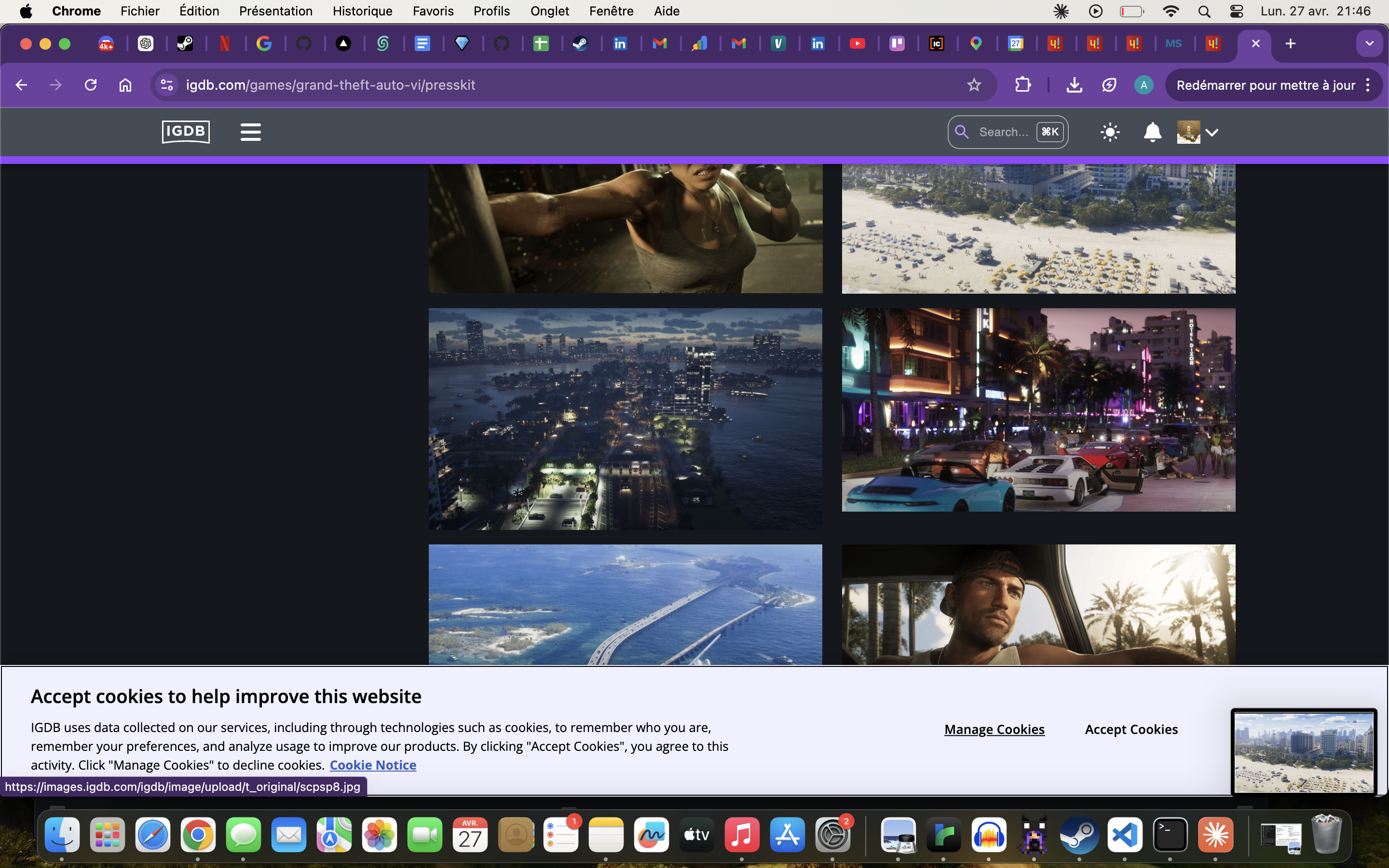Open the Steam bookmark in the bookmarks bar

[581, 43]
